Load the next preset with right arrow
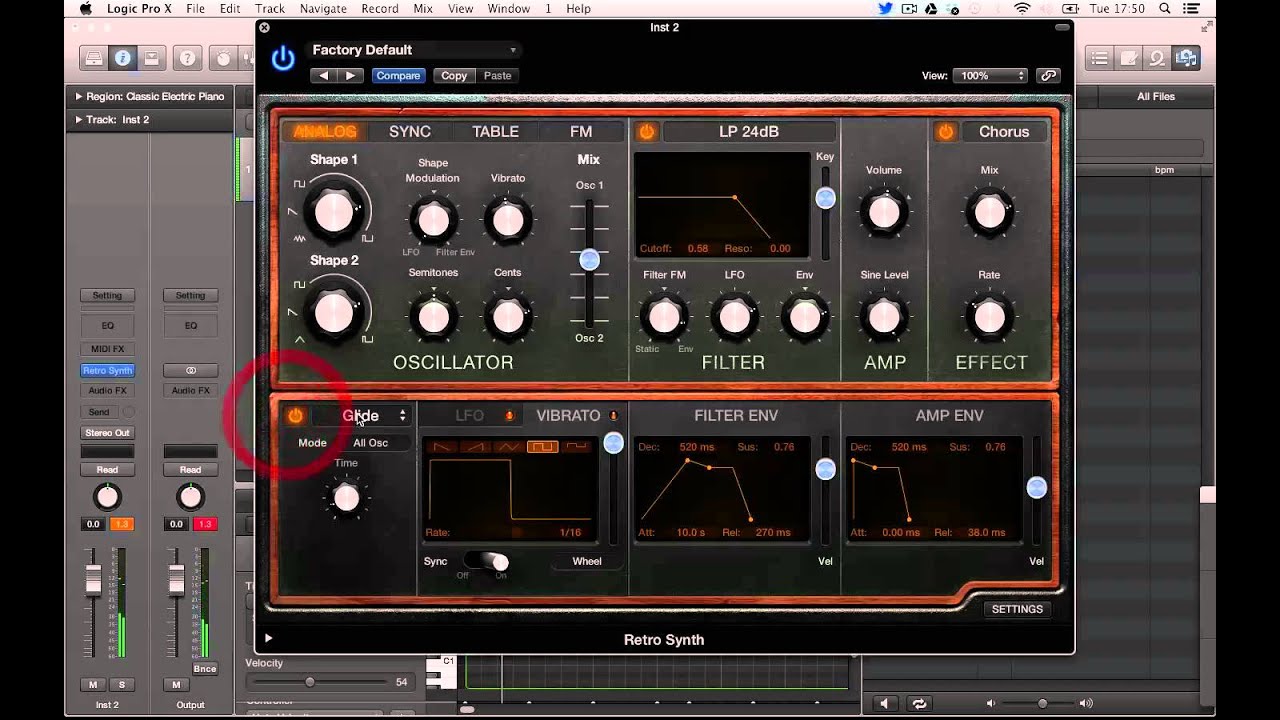The height and width of the screenshot is (720, 1280). click(x=350, y=75)
